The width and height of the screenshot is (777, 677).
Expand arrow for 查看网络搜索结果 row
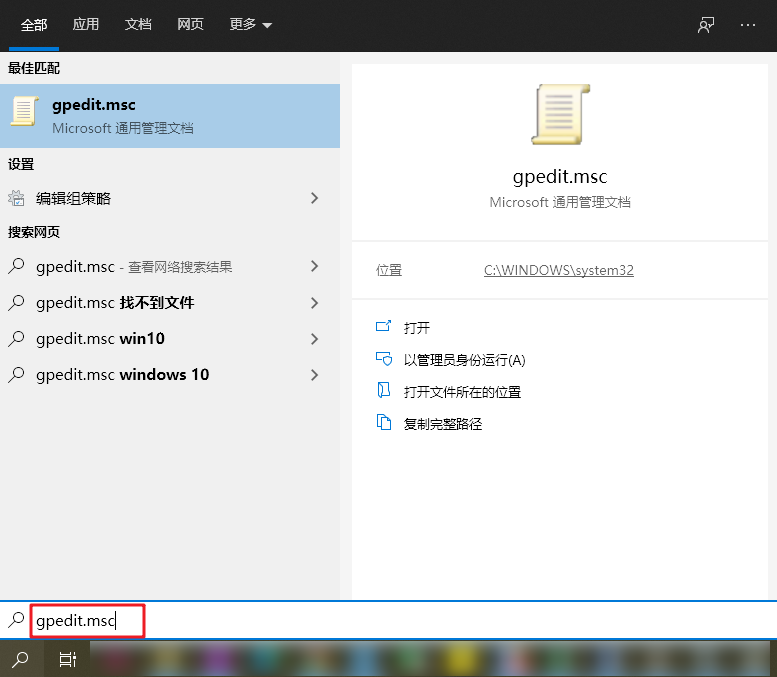[x=314, y=266]
